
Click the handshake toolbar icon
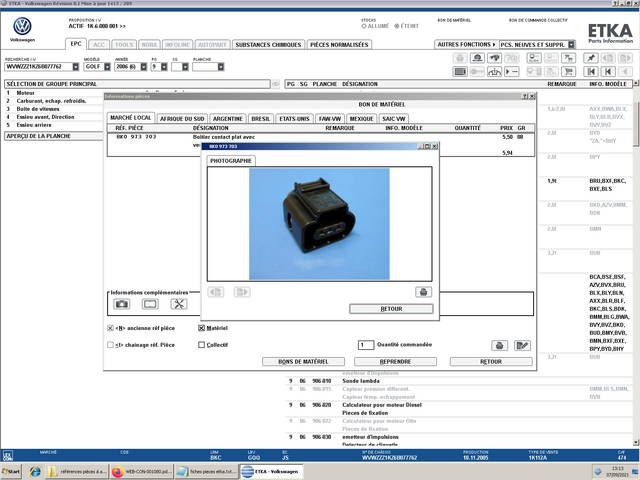coord(494,58)
